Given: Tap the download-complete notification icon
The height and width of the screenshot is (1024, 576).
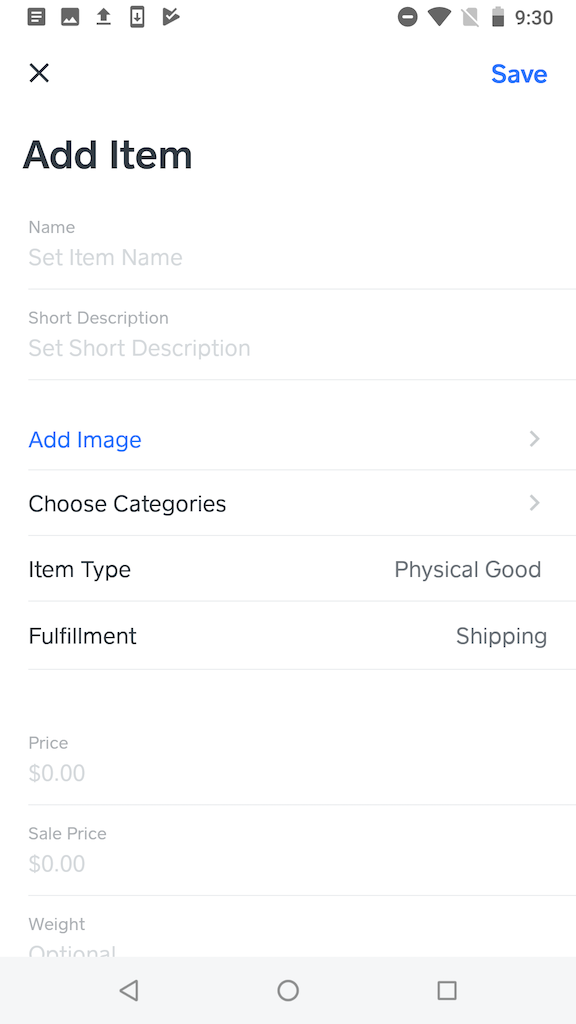Looking at the screenshot, I should 137,17.
